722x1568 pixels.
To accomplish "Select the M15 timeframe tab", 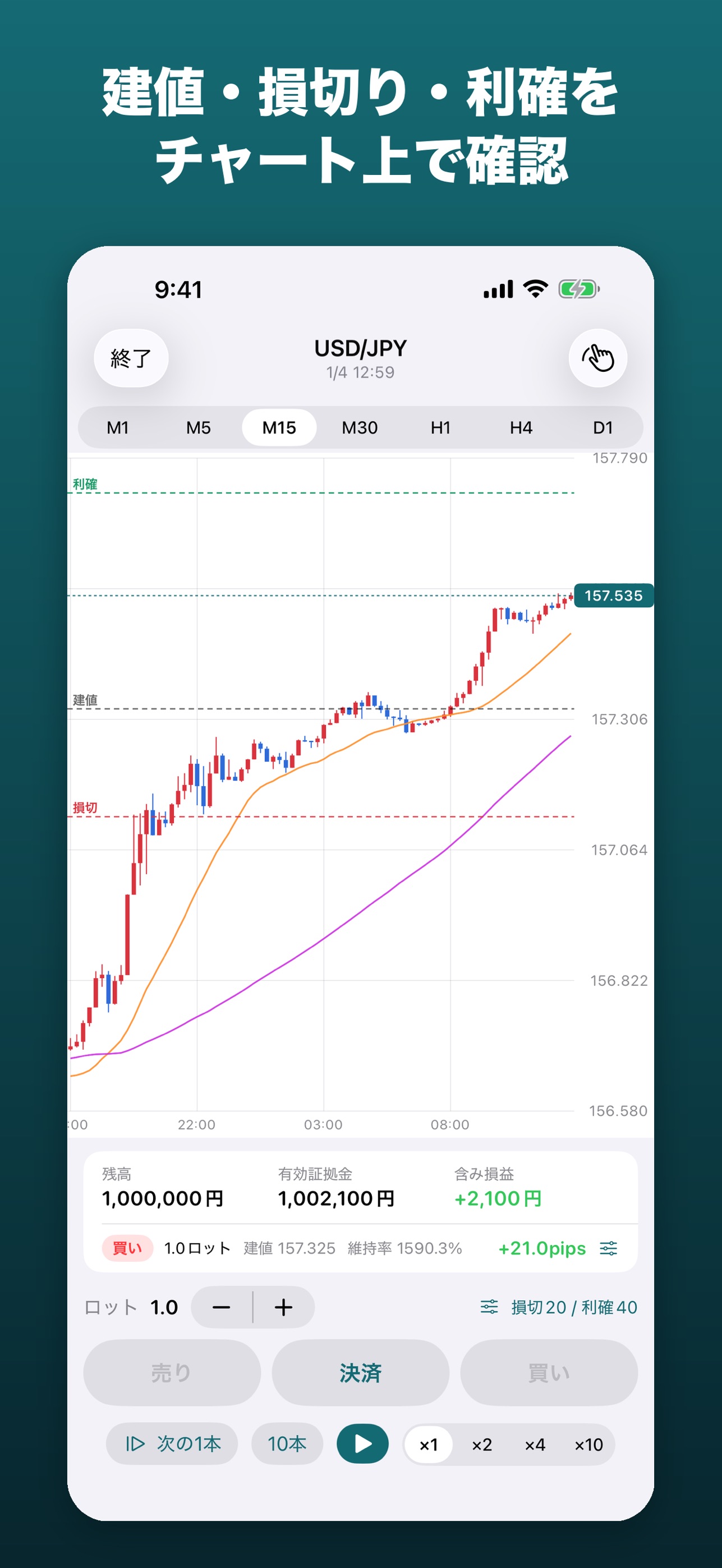I will 279,427.
